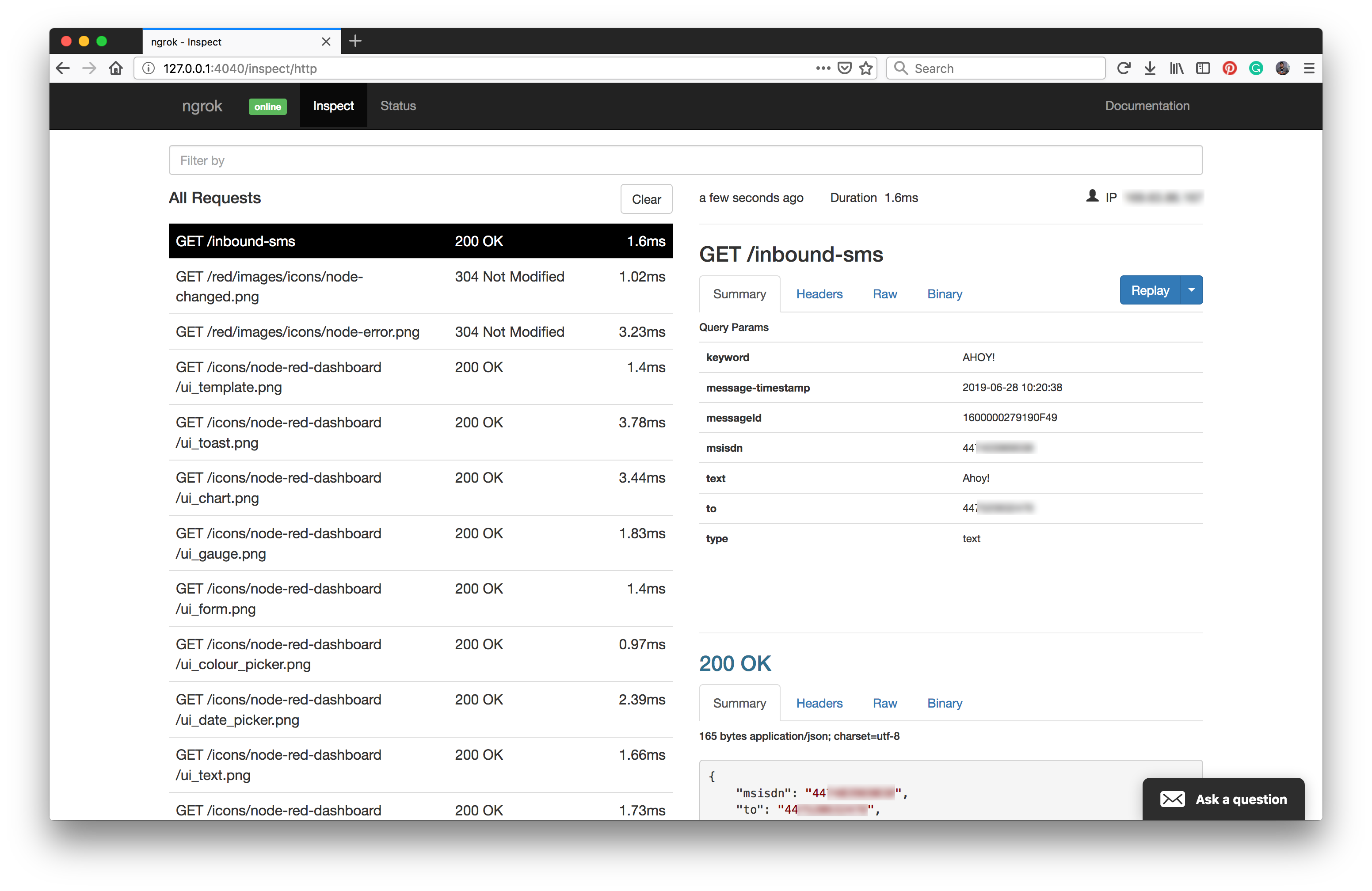Select the ui_toast.png request row
The width and height of the screenshot is (1372, 891).
pos(420,432)
